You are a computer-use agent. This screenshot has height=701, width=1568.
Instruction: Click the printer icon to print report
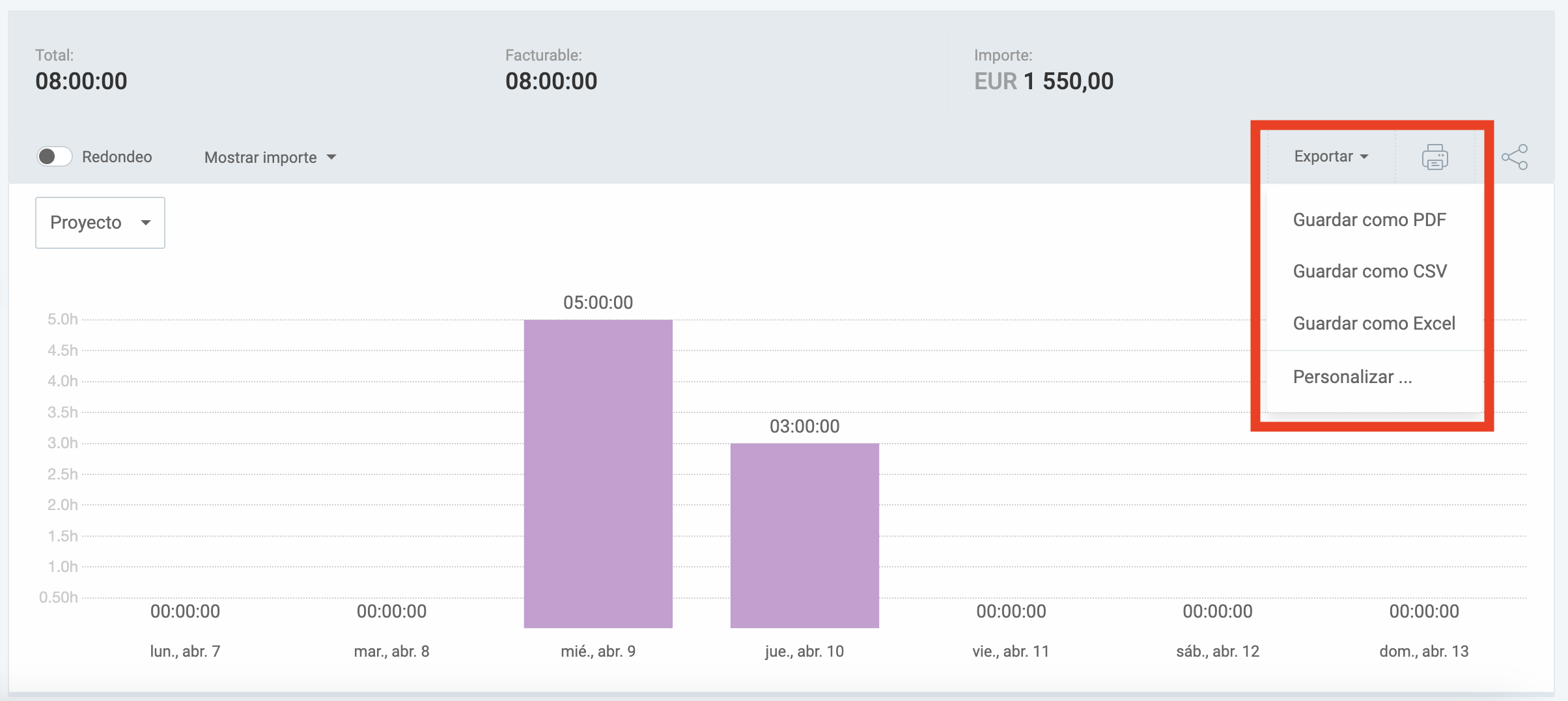pos(1435,157)
